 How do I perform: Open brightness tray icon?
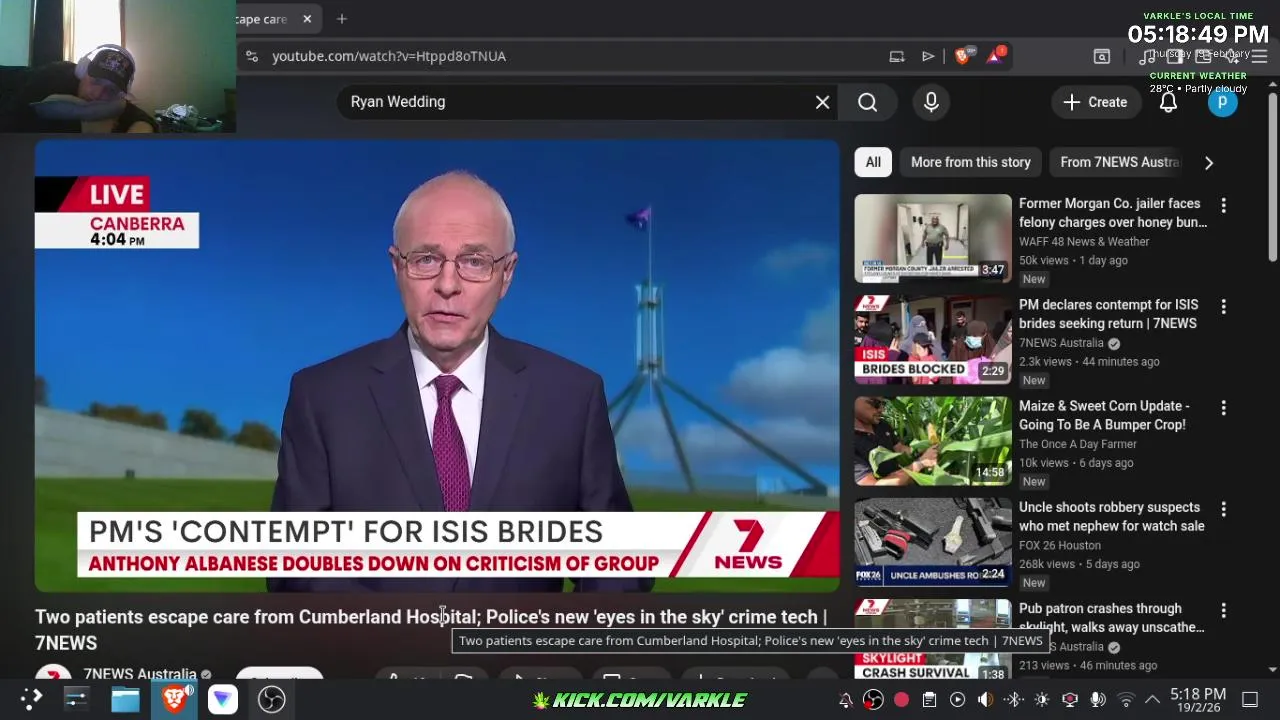1041,700
